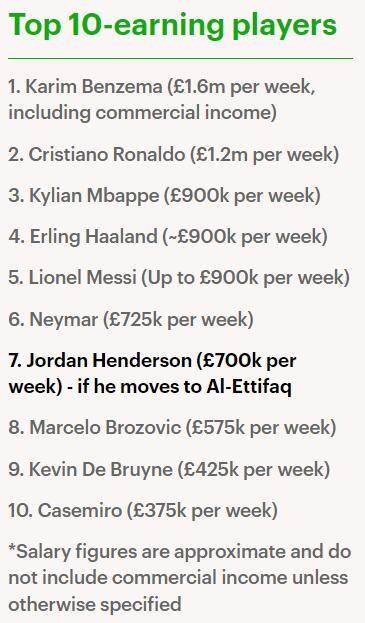
Task: Click the 'including commercial income' text line
Action: 142,112
